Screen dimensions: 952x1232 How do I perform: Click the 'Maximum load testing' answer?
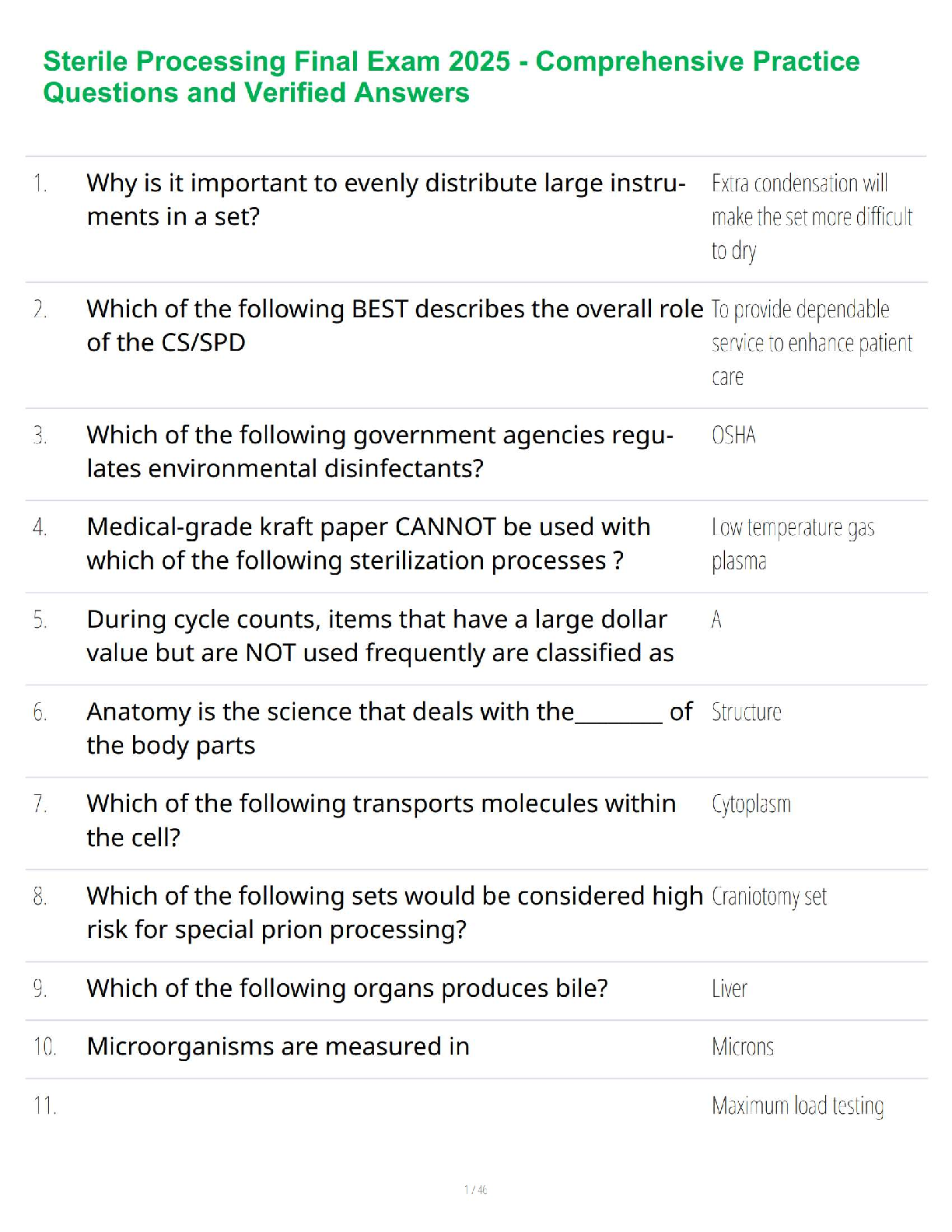click(x=797, y=1106)
